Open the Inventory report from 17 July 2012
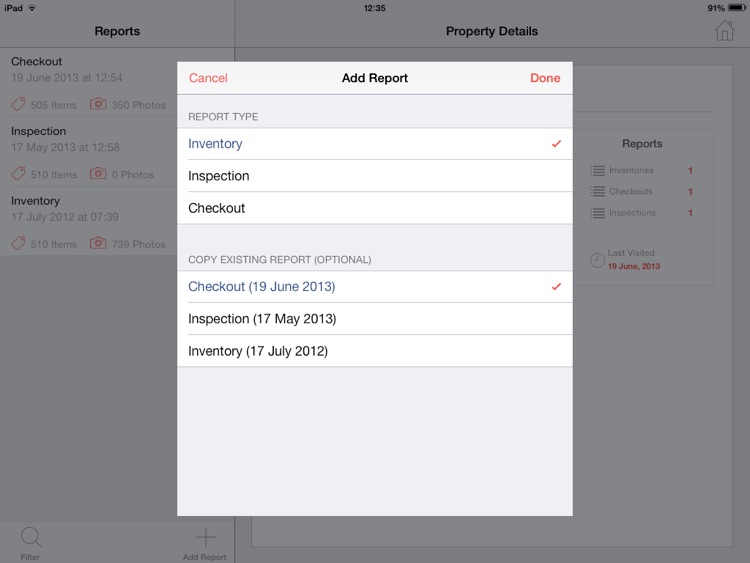 [x=88, y=222]
